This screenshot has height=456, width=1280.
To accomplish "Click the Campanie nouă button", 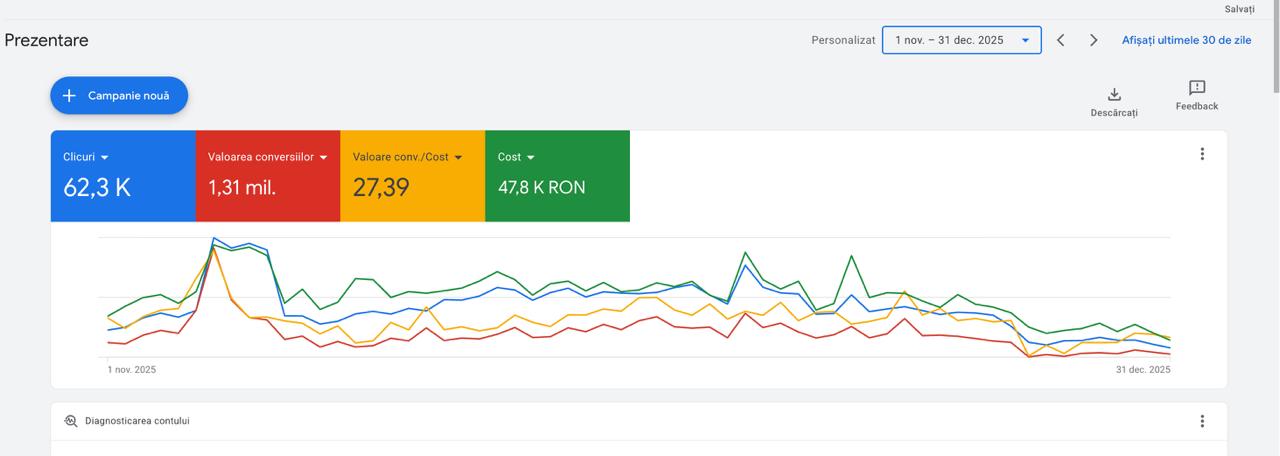I will 119,96.
